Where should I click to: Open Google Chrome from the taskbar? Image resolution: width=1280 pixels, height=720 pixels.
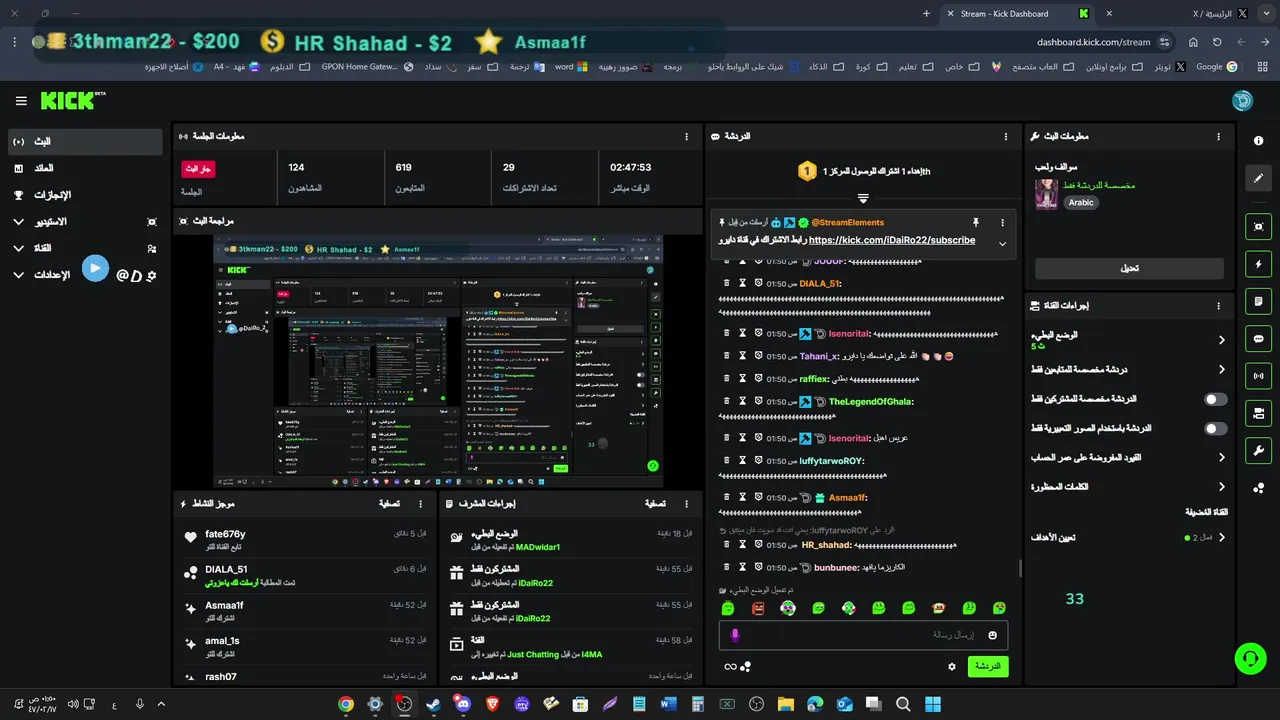tap(346, 704)
